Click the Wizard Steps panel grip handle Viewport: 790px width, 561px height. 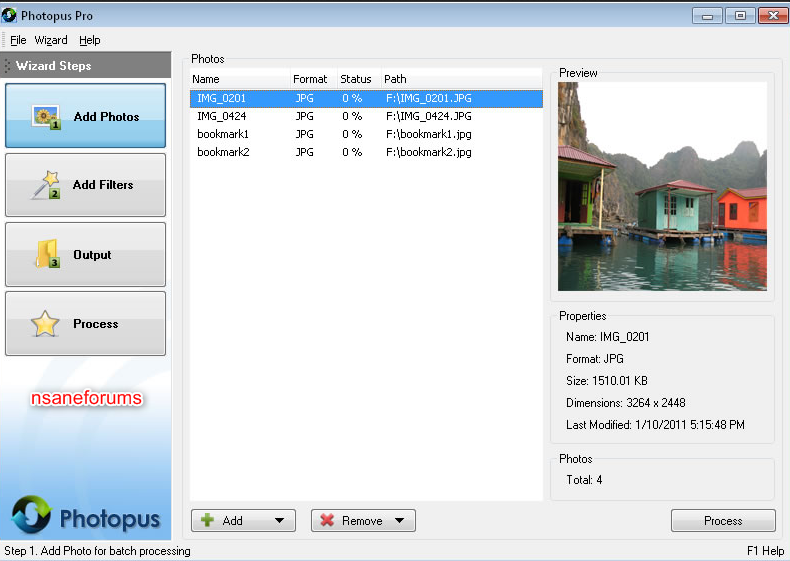pos(7,66)
